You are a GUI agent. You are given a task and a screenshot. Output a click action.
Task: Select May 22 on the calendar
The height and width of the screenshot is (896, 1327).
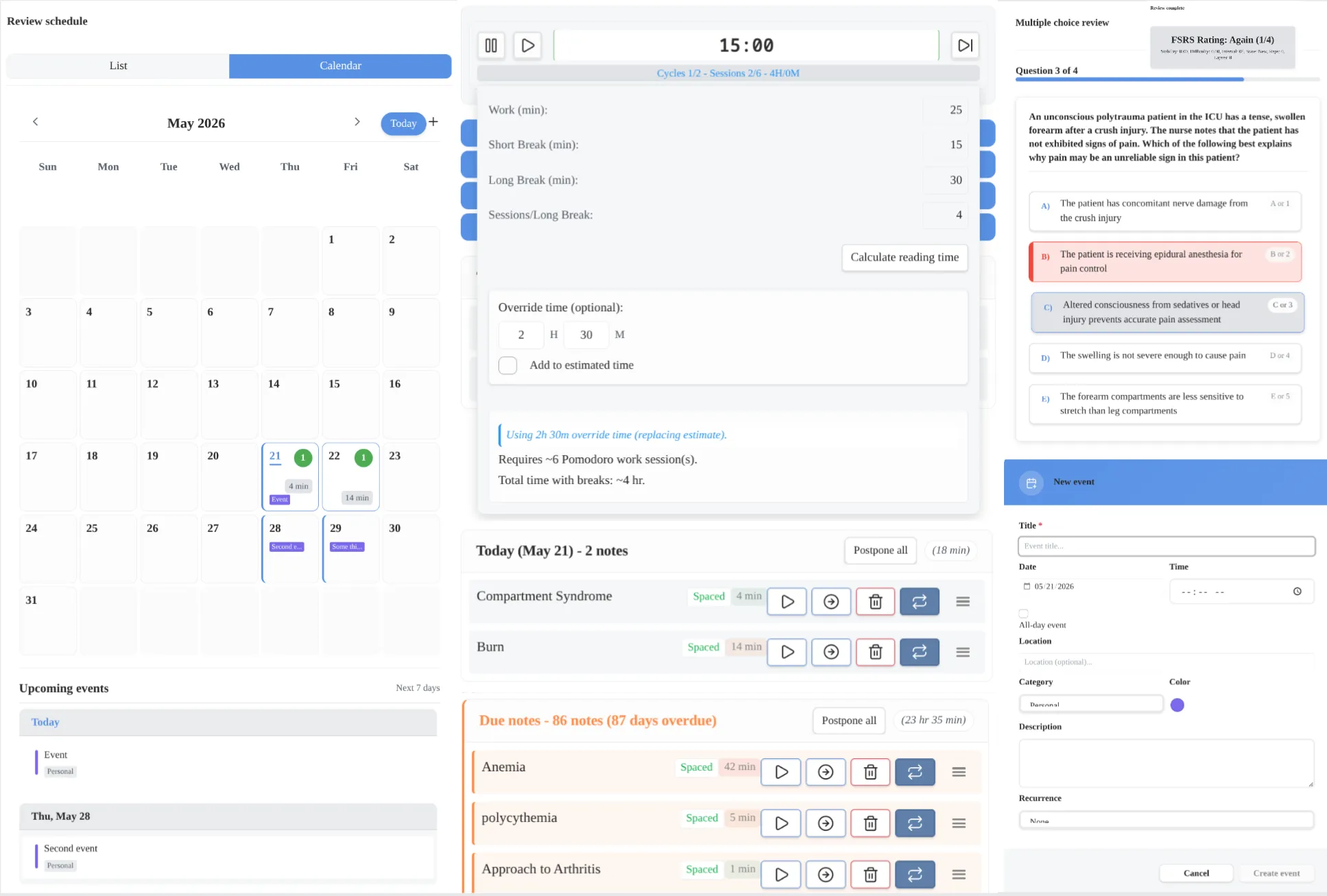tap(350, 476)
